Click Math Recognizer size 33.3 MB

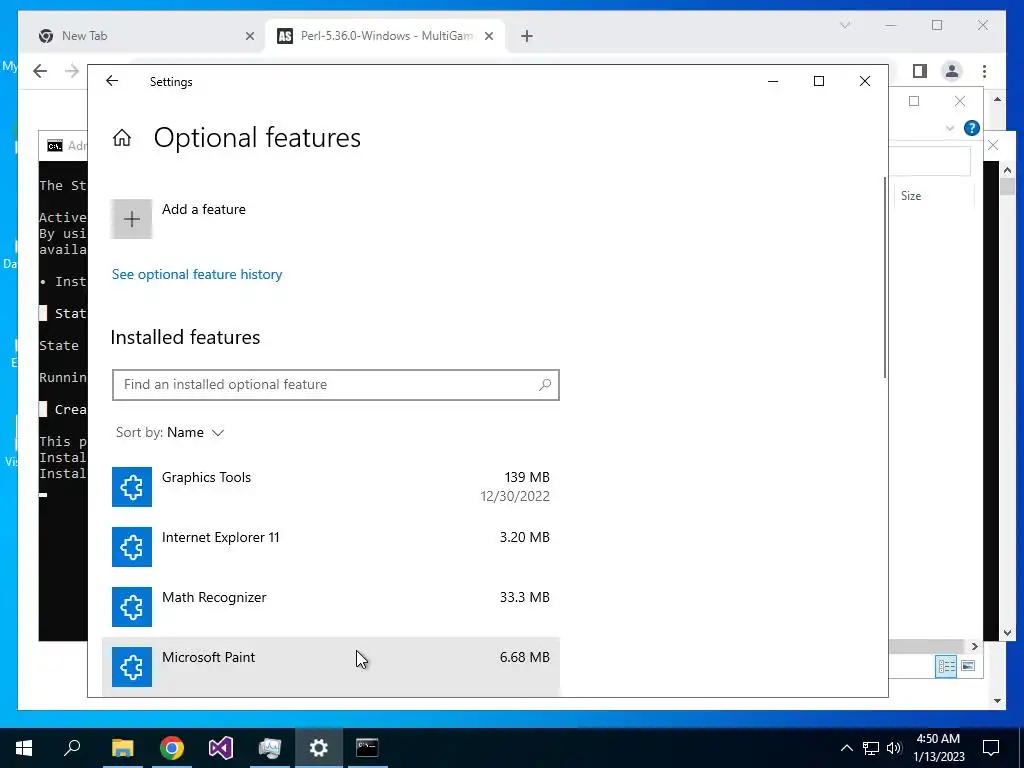coord(524,598)
